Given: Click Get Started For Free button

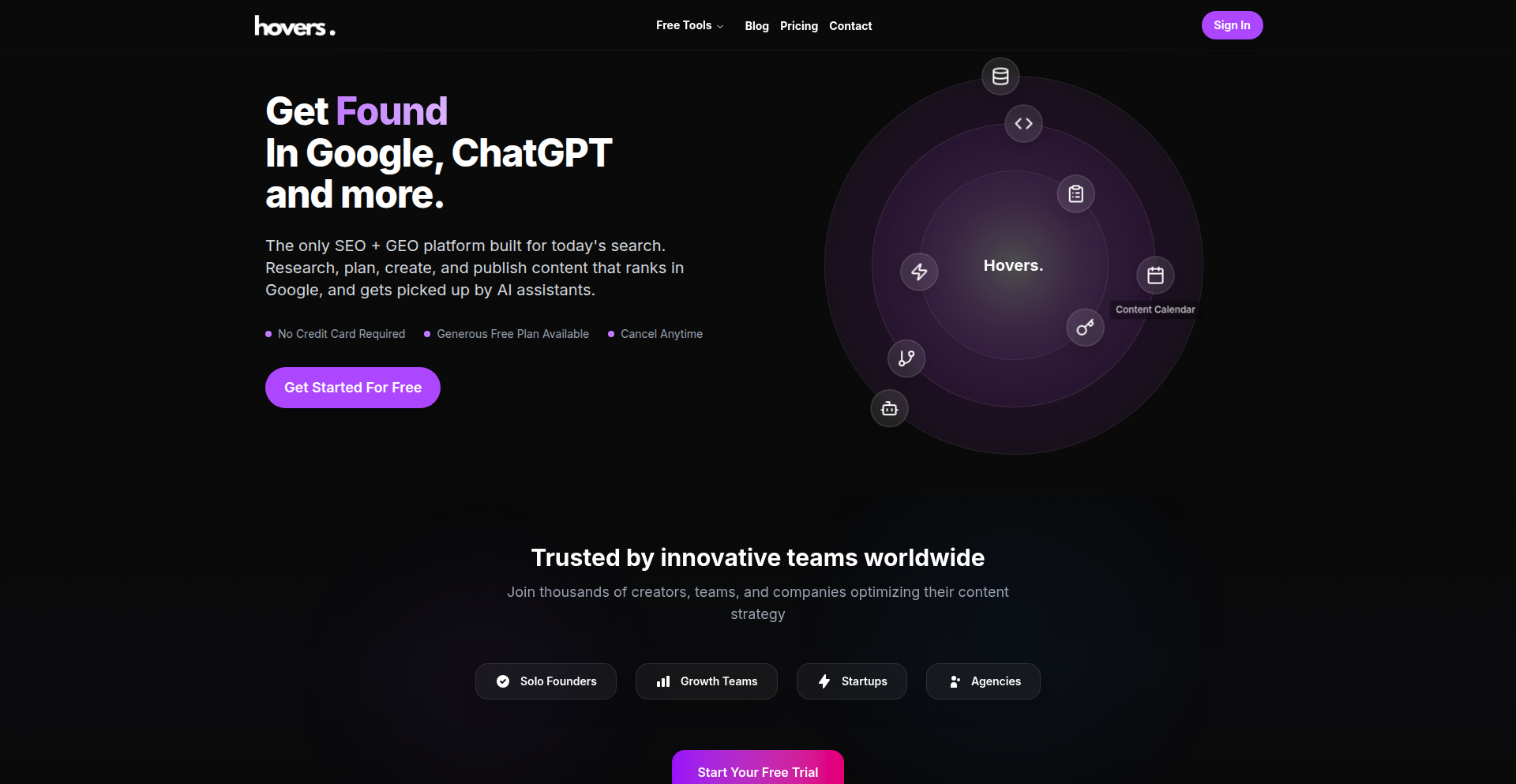Looking at the screenshot, I should [353, 388].
